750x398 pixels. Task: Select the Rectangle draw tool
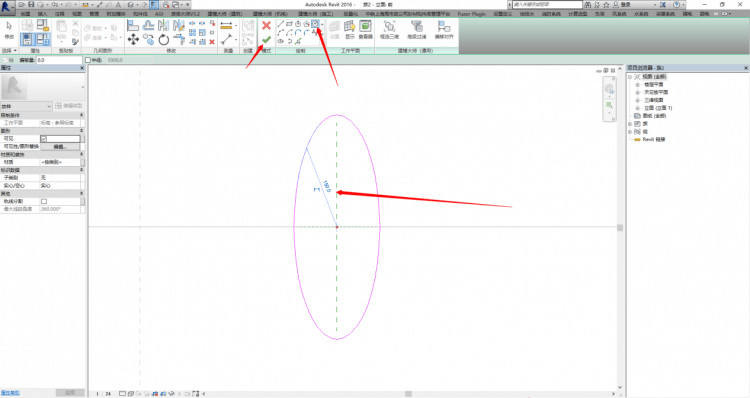289,24
